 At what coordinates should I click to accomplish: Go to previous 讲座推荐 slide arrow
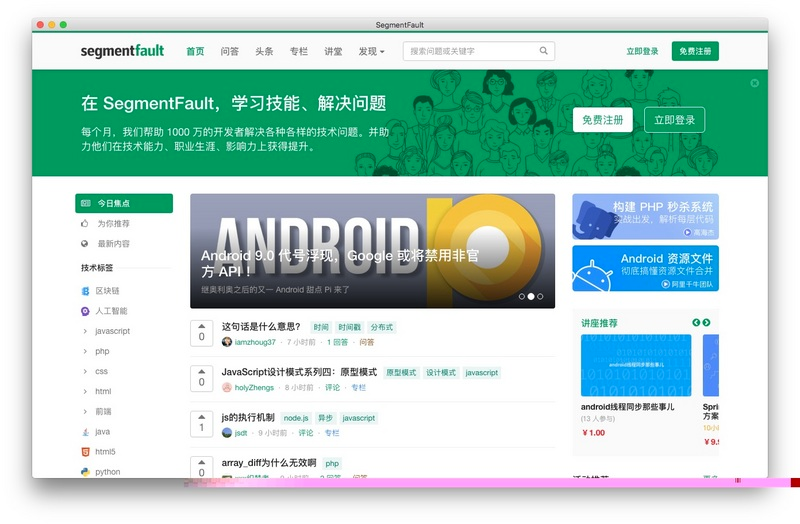(x=696, y=322)
